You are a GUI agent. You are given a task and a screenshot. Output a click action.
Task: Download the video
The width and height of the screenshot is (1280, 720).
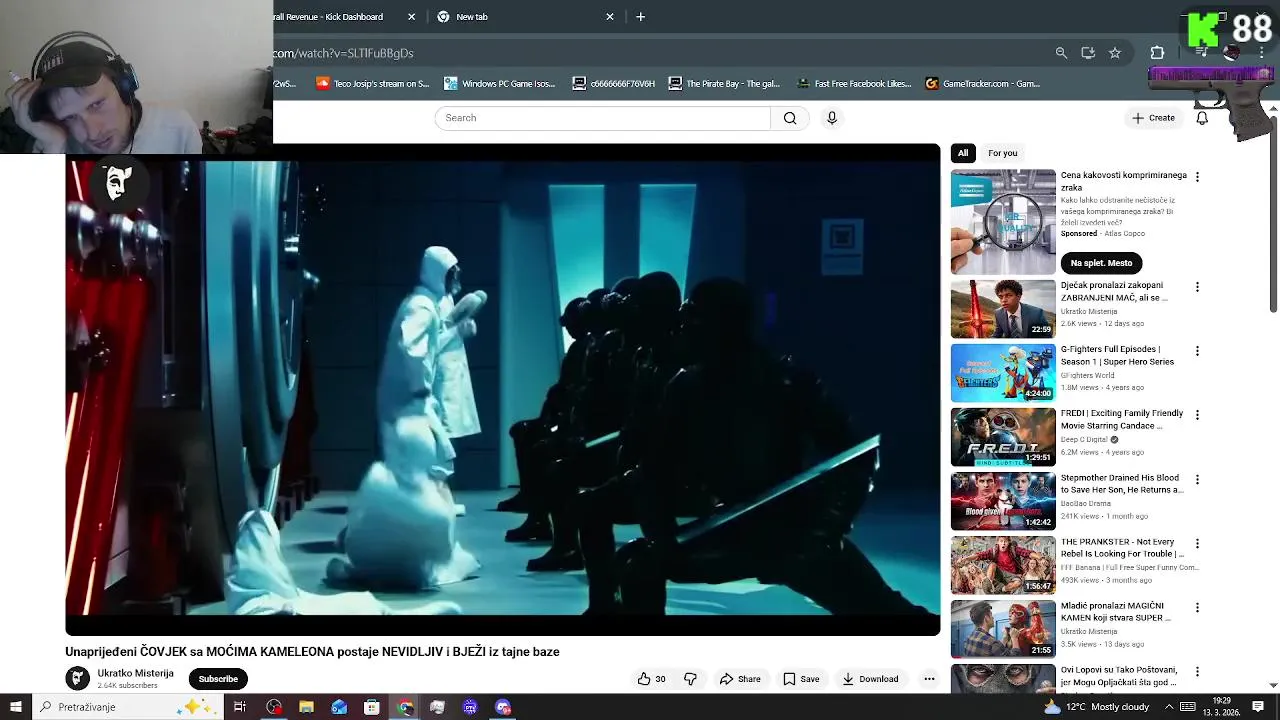[870, 679]
